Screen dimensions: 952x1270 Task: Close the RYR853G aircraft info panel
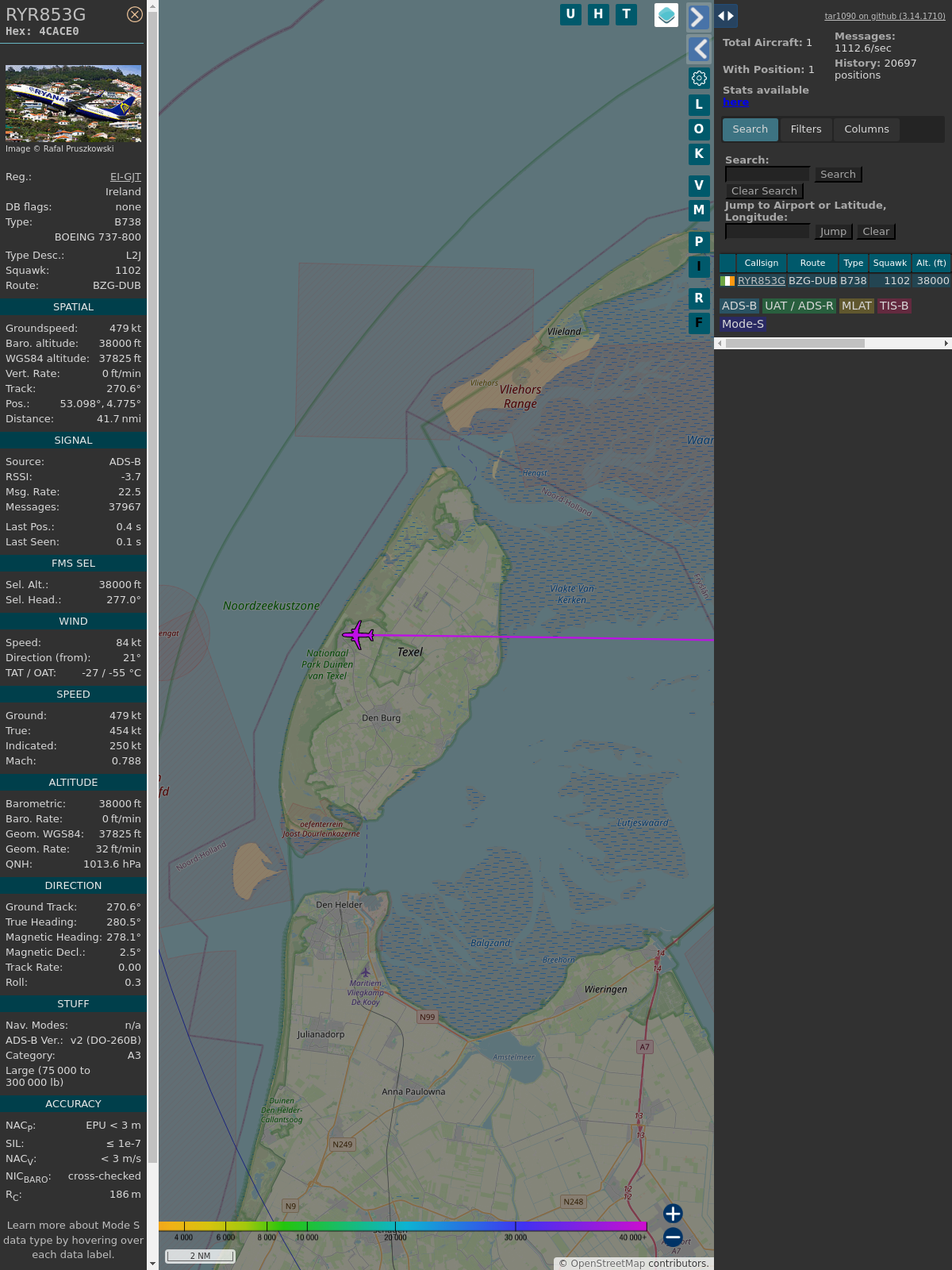(x=135, y=14)
